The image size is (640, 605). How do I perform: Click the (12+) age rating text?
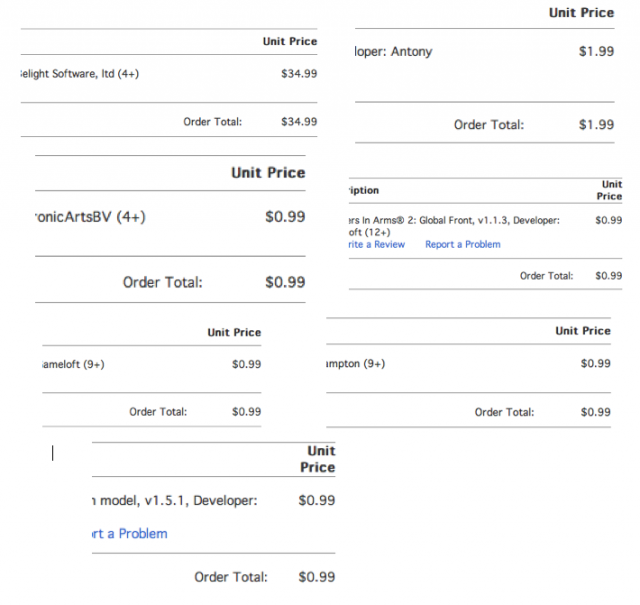pos(374,232)
